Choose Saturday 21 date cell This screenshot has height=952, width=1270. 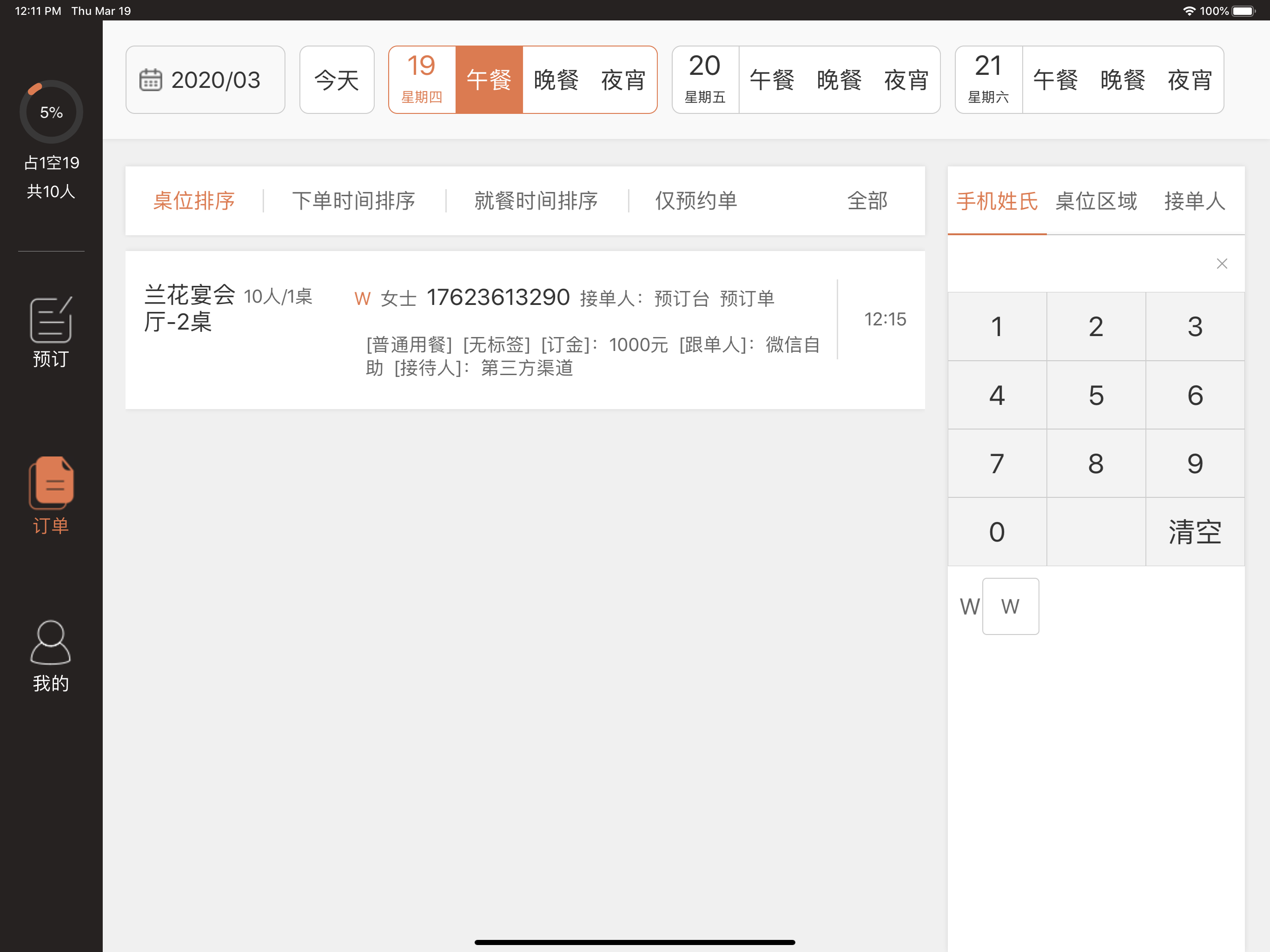click(x=988, y=80)
